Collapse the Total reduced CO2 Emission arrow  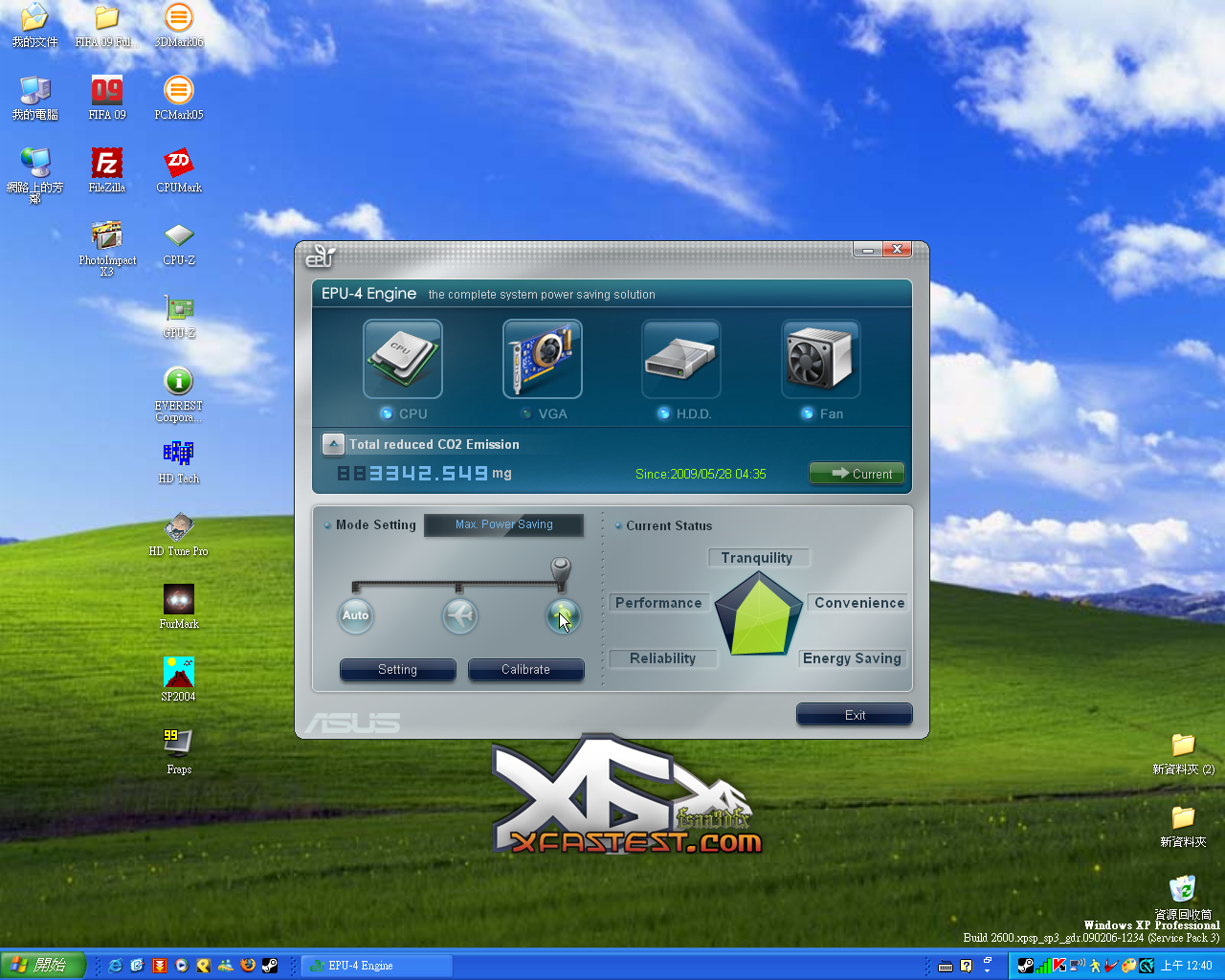tap(333, 444)
